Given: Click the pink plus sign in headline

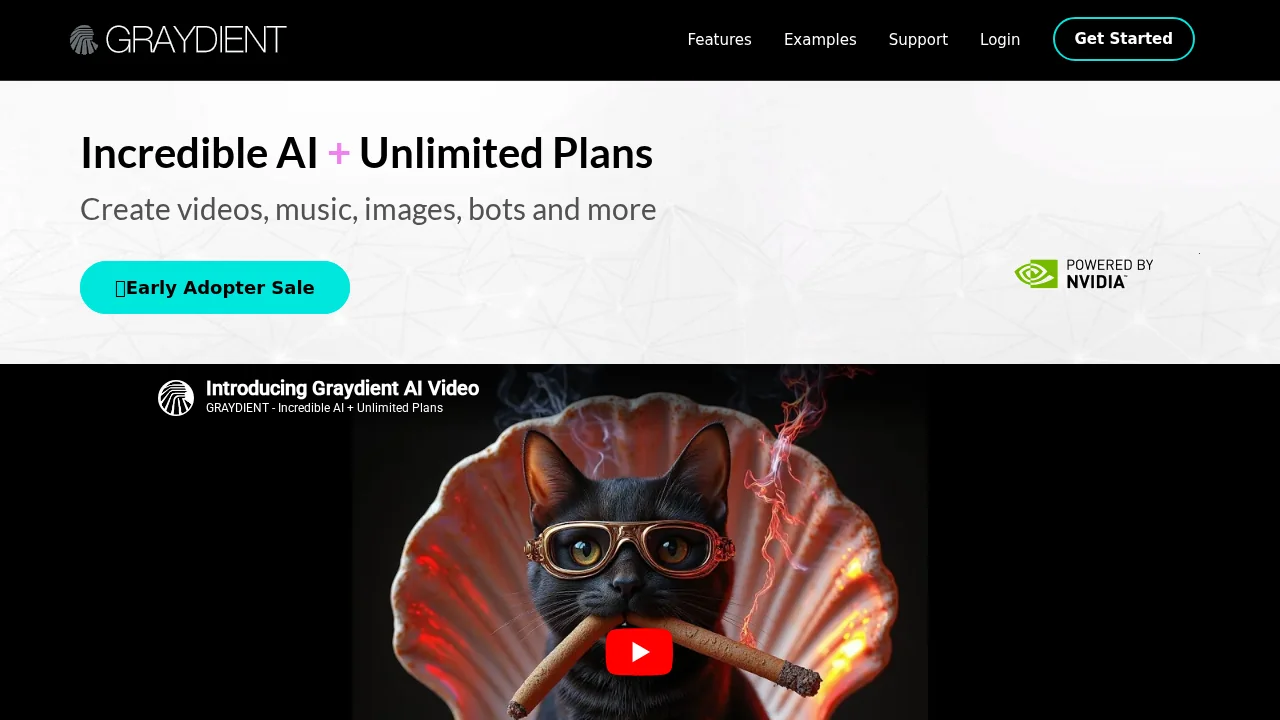Looking at the screenshot, I should [x=339, y=153].
